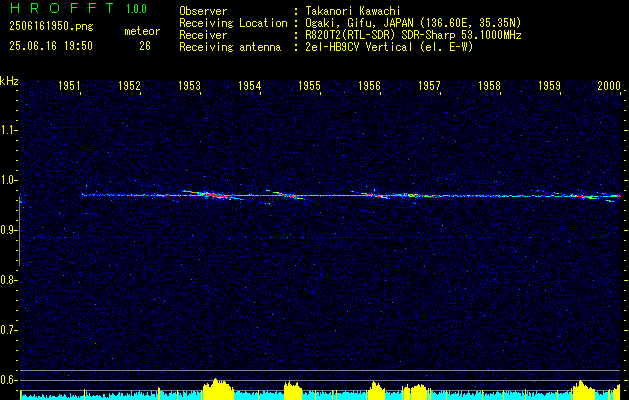Screen dimensions: 629x400
Task: Select the meteor count 26
Action: pyautogui.click(x=145, y=46)
